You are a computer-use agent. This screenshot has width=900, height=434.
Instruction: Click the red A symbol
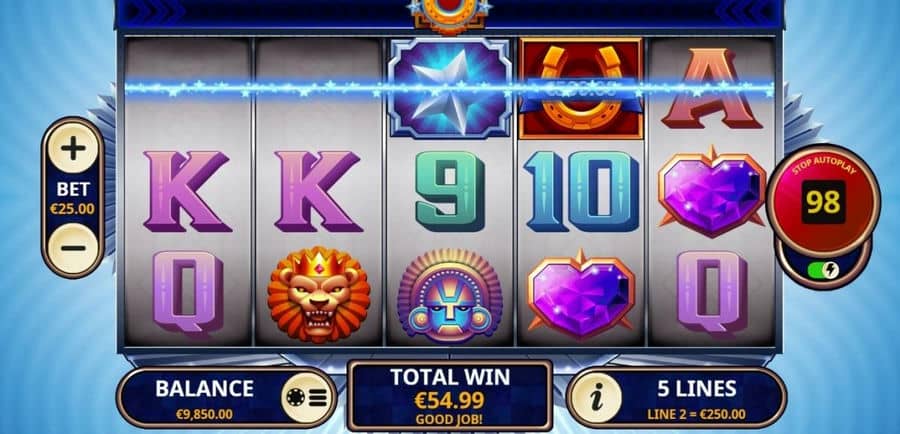[712, 88]
